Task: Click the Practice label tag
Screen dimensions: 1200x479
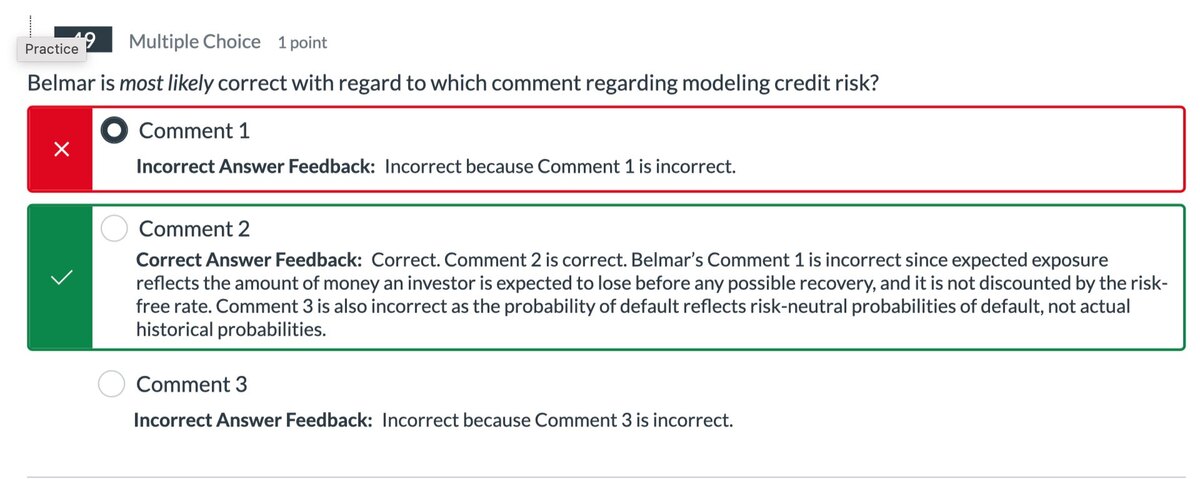Action: click(x=52, y=49)
